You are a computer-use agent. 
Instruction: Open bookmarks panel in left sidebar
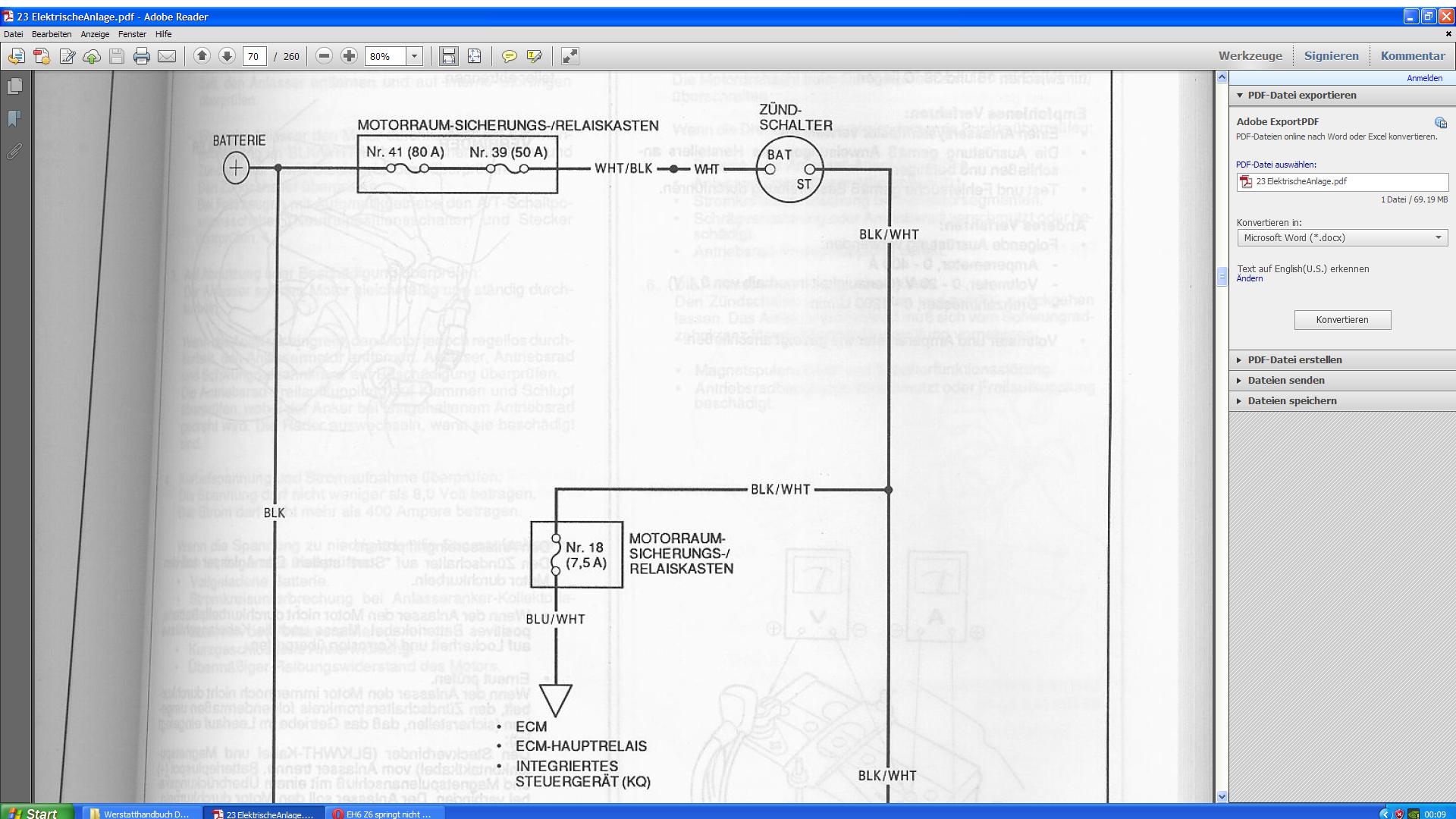click(14, 119)
